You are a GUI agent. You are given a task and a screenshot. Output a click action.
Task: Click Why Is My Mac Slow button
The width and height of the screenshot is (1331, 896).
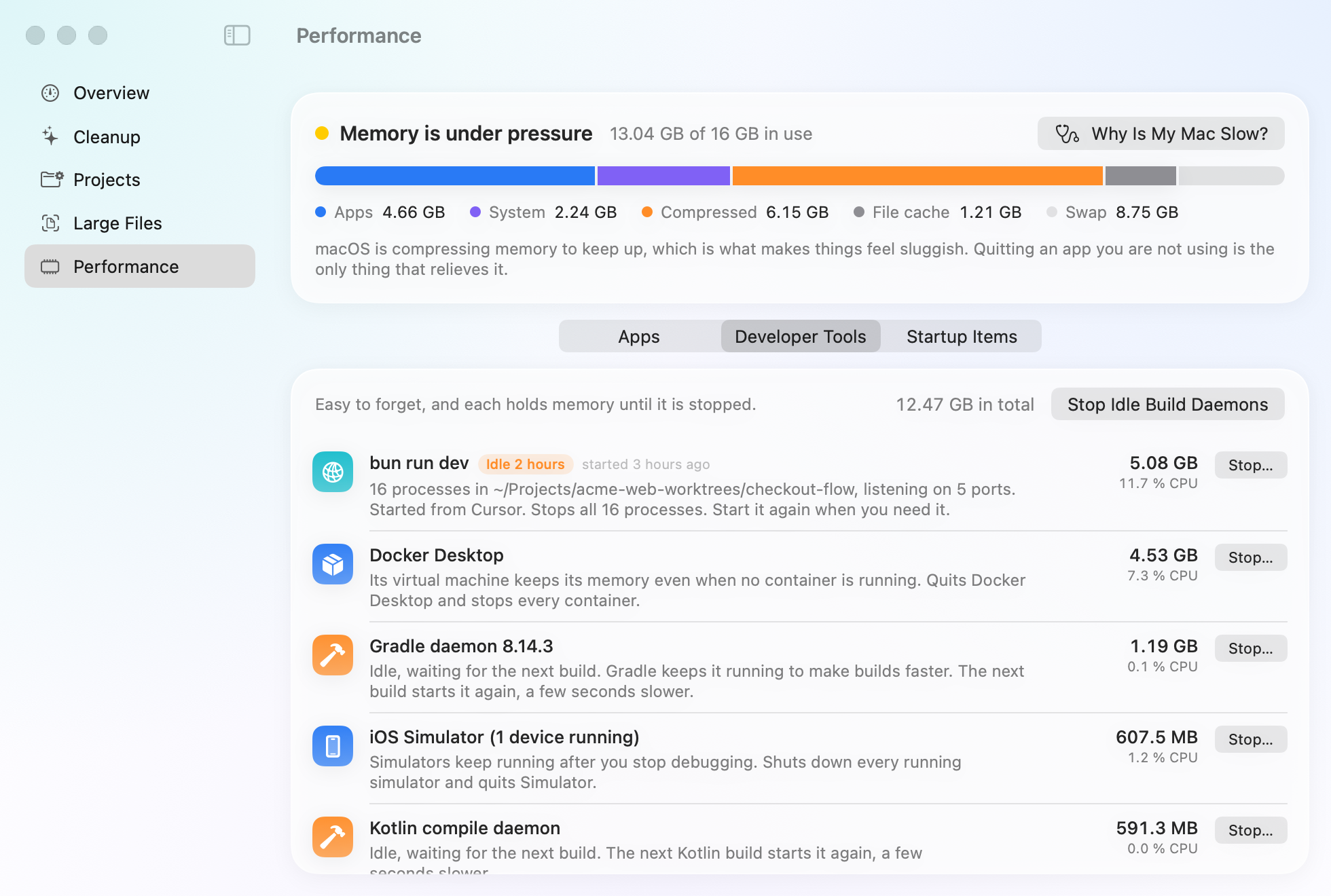[1161, 134]
